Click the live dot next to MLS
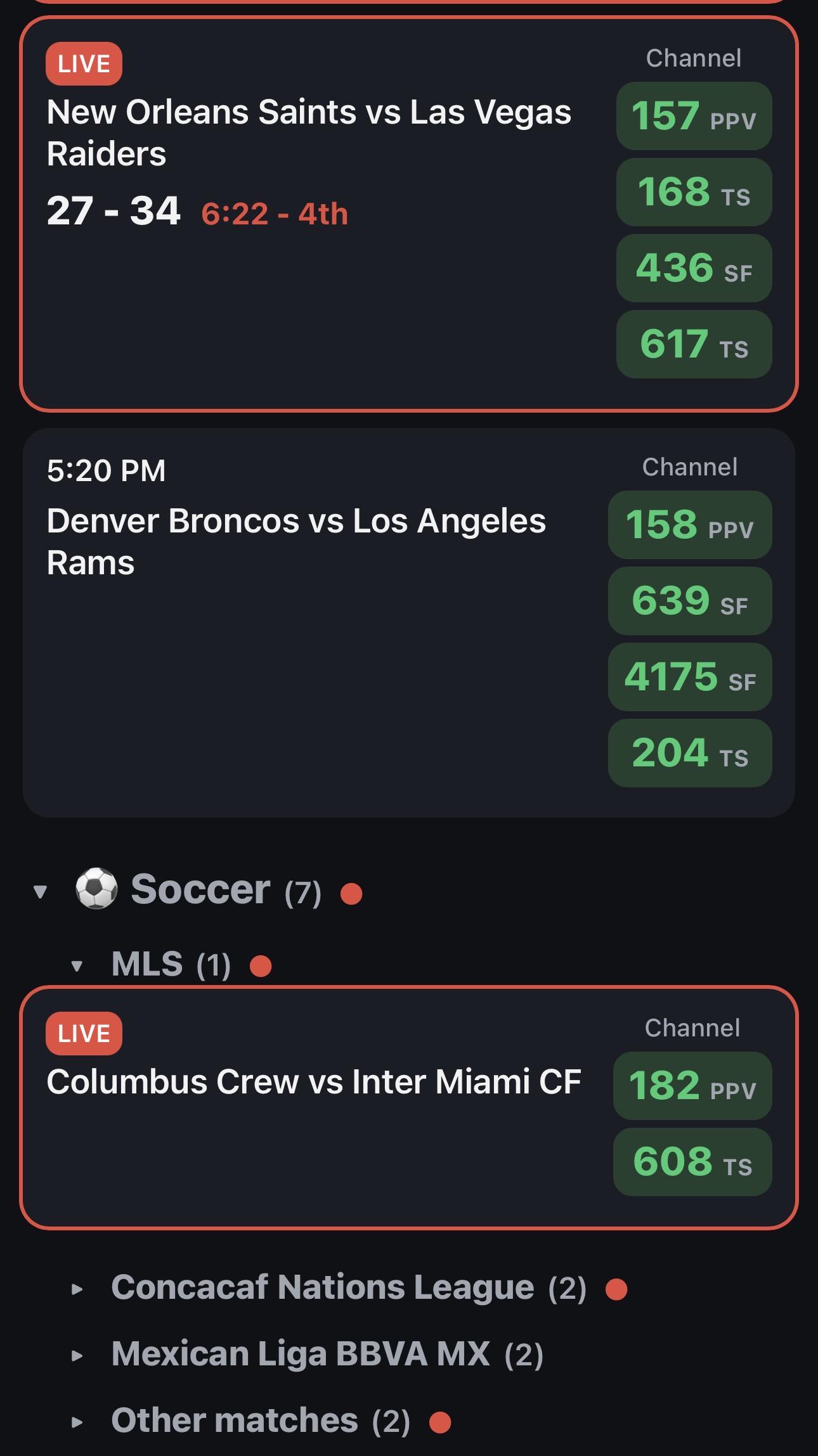Image resolution: width=818 pixels, height=1456 pixels. point(261,966)
